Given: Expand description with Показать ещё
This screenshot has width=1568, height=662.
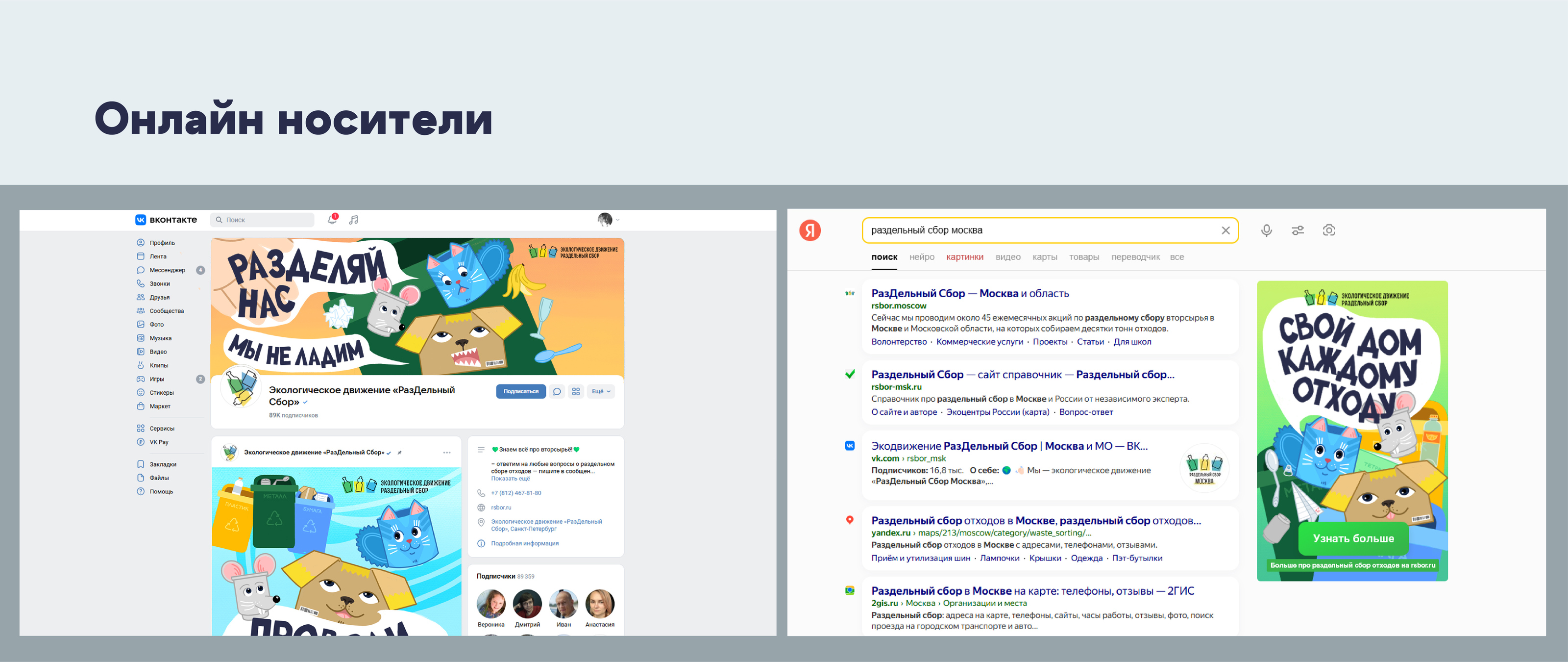Looking at the screenshot, I should pyautogui.click(x=510, y=479).
